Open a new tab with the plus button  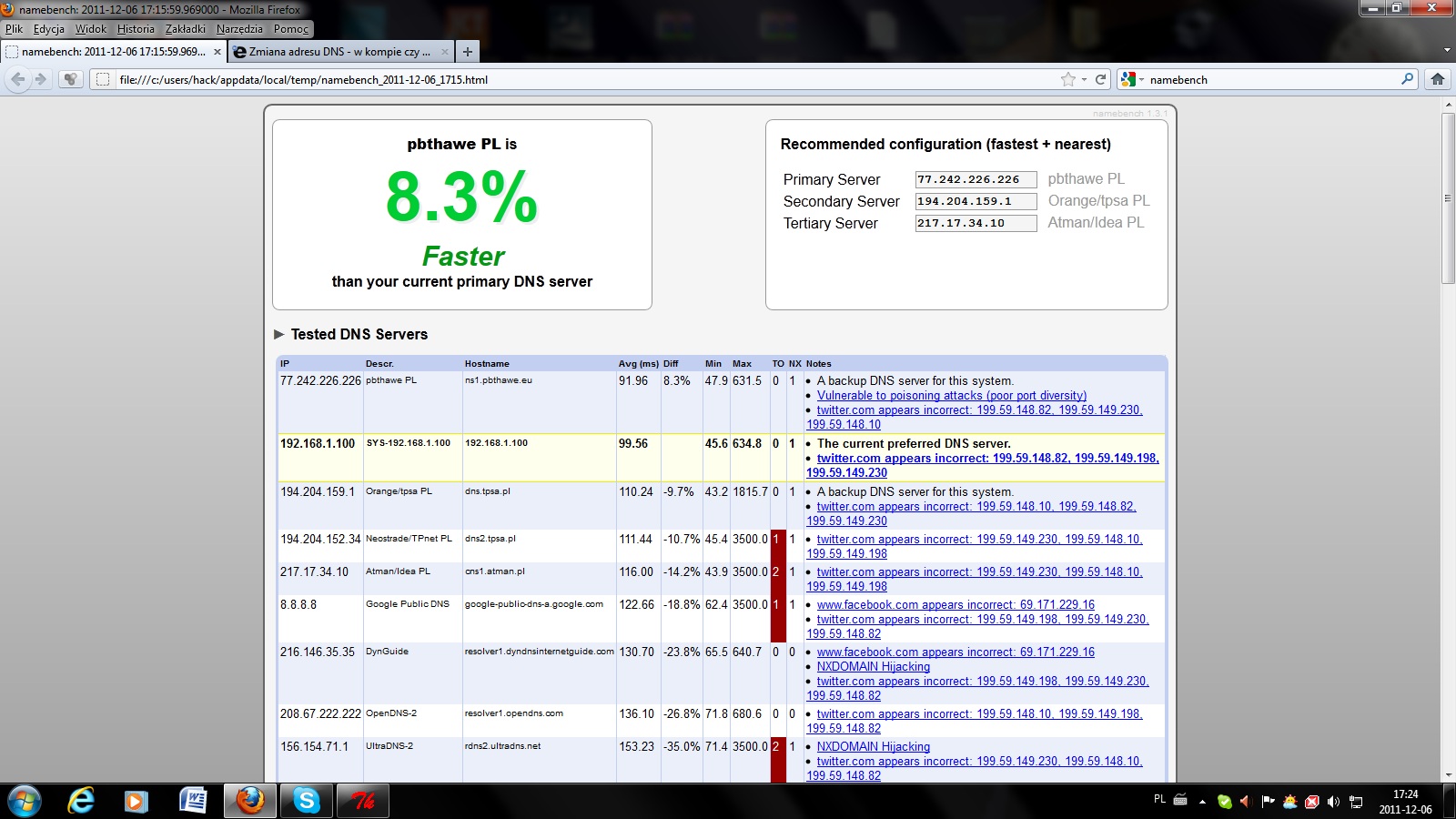pyautogui.click(x=467, y=52)
